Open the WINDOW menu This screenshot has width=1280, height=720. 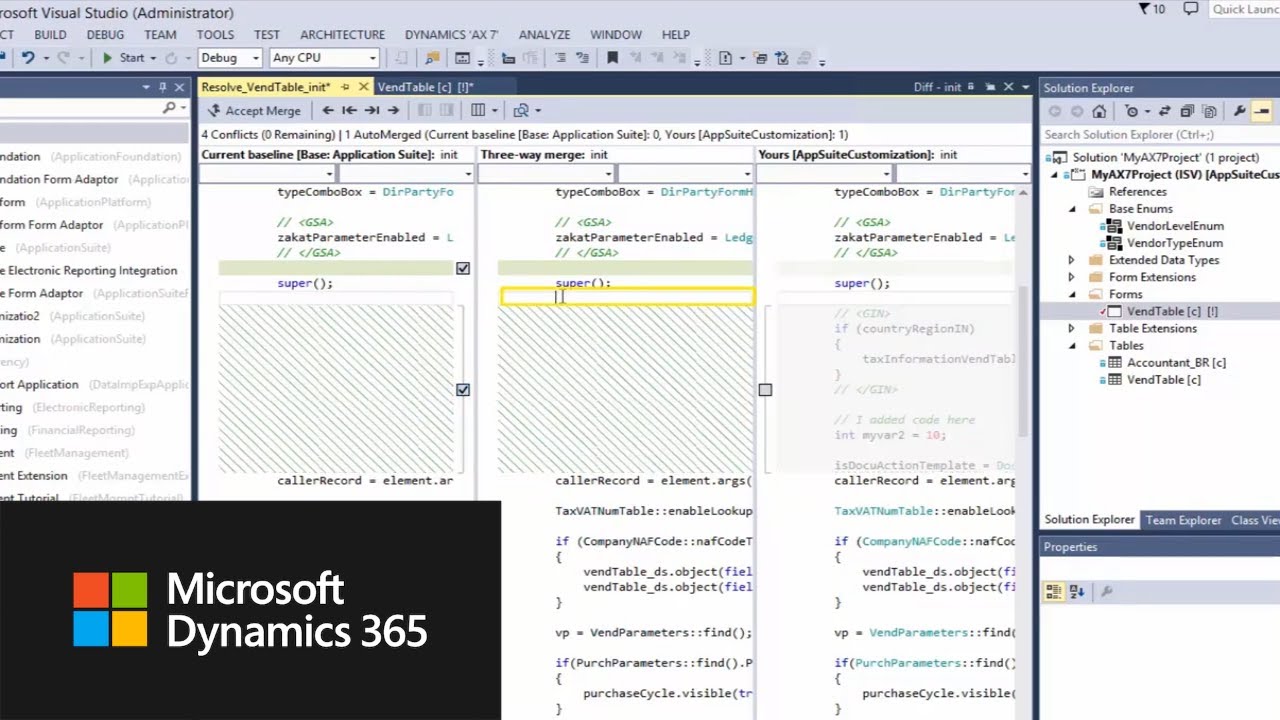(x=616, y=34)
